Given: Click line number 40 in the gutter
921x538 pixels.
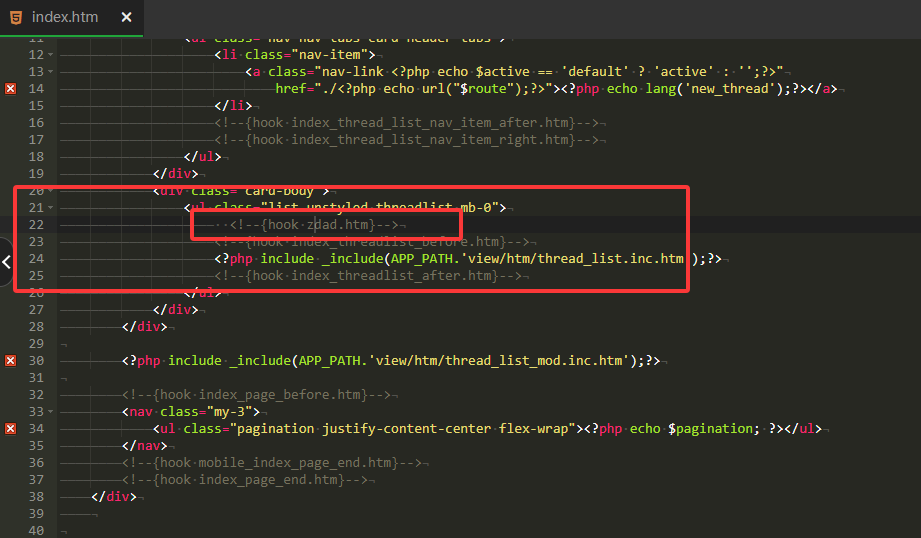Looking at the screenshot, I should 36,530.
